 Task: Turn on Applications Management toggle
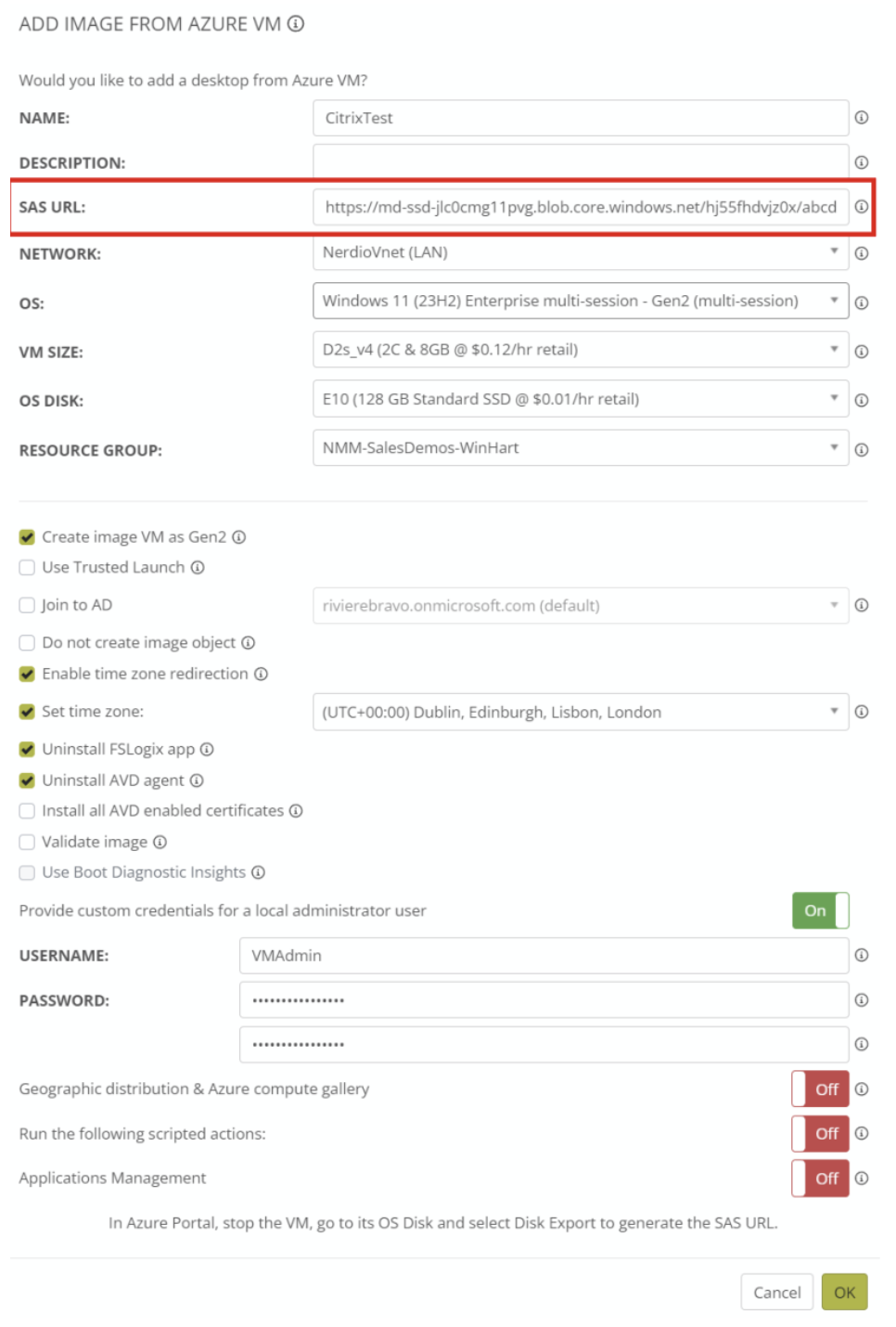coord(820,1179)
